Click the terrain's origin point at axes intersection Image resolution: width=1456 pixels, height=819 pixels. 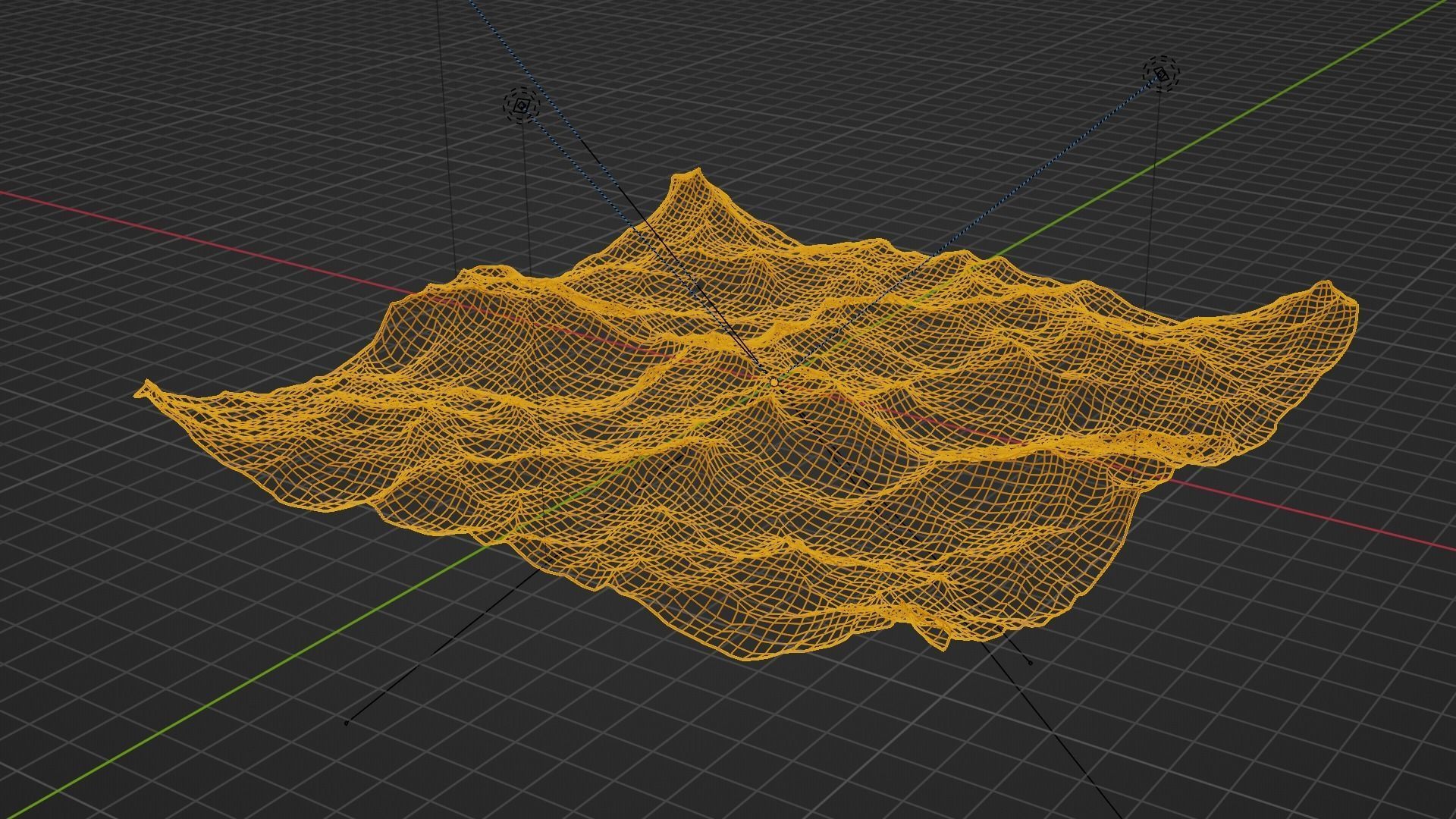click(773, 381)
